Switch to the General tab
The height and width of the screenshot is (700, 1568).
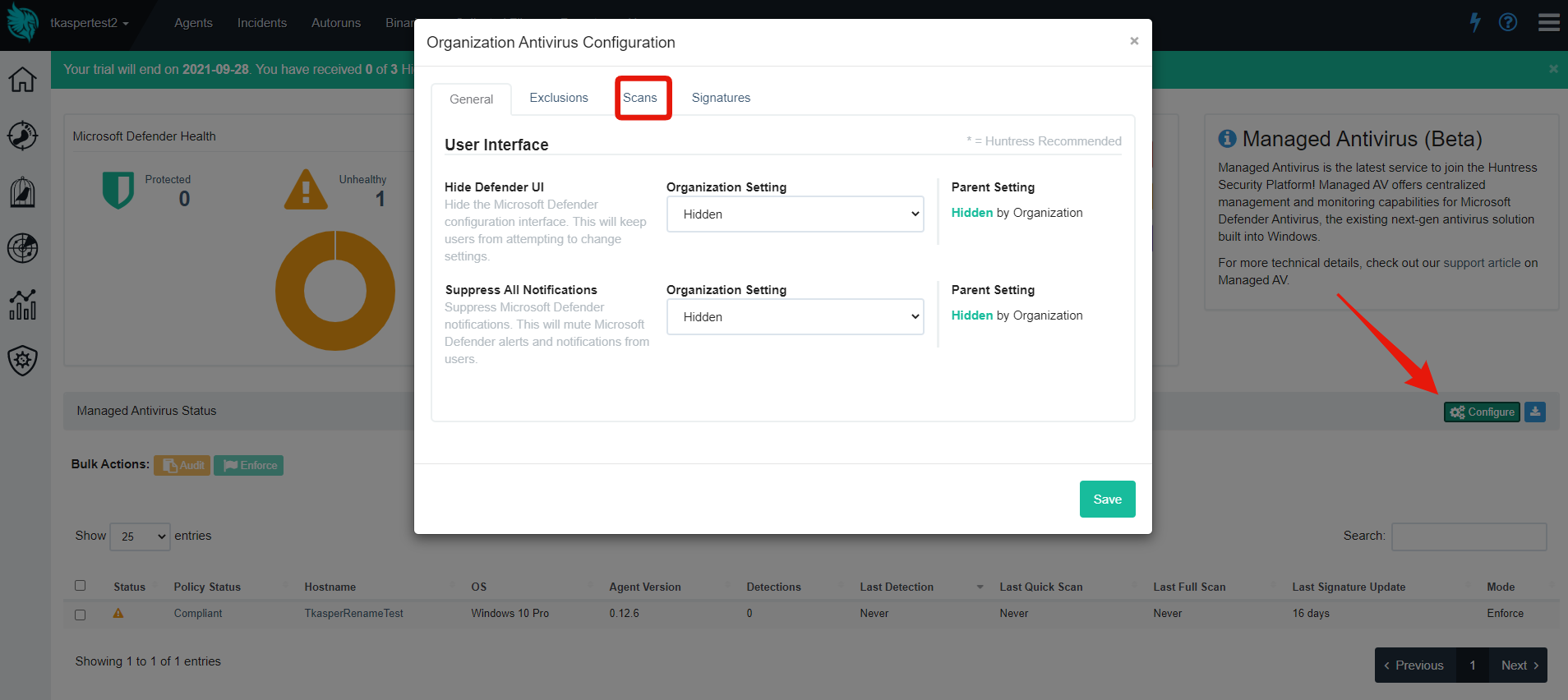point(472,99)
